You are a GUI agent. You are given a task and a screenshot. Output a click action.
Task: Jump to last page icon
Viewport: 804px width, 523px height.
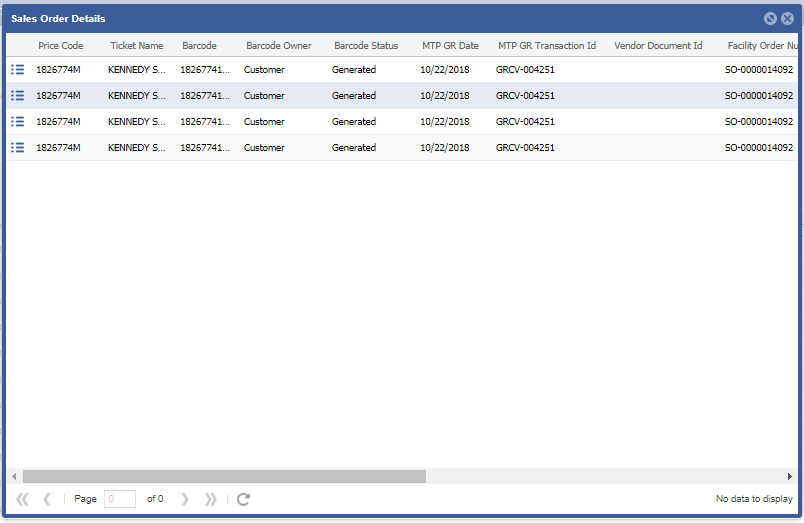point(210,499)
